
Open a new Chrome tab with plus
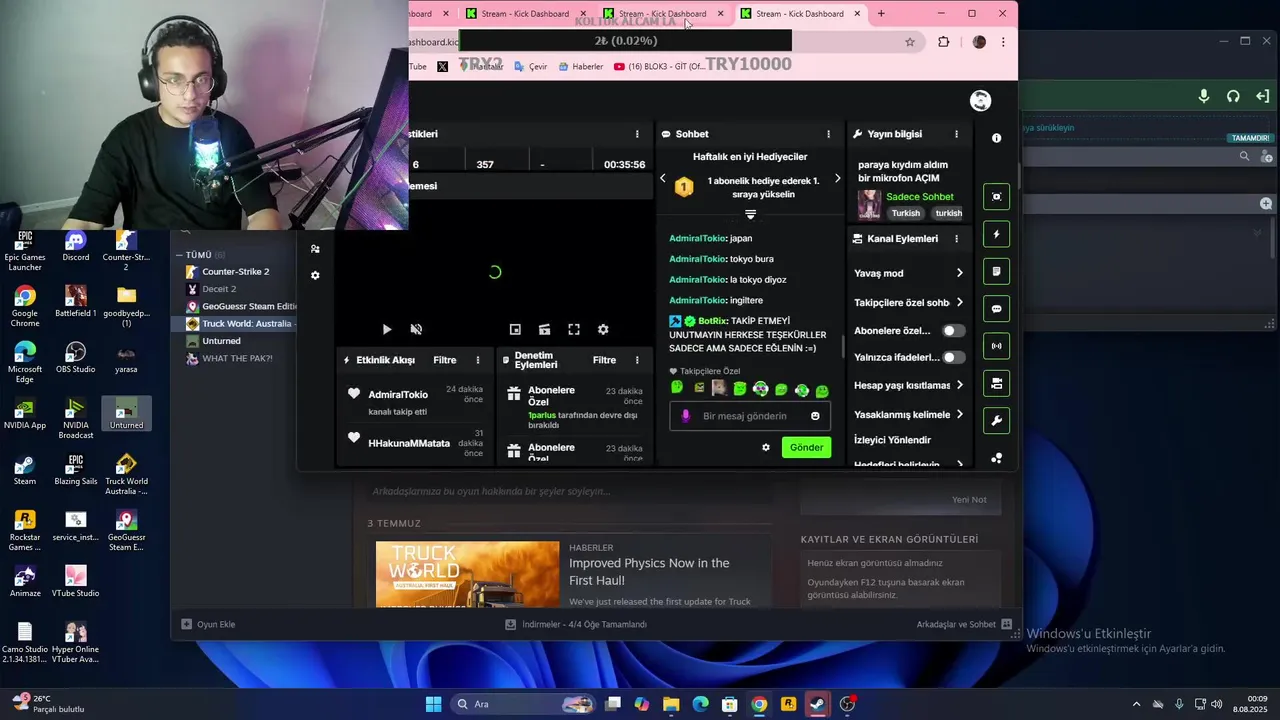click(881, 14)
